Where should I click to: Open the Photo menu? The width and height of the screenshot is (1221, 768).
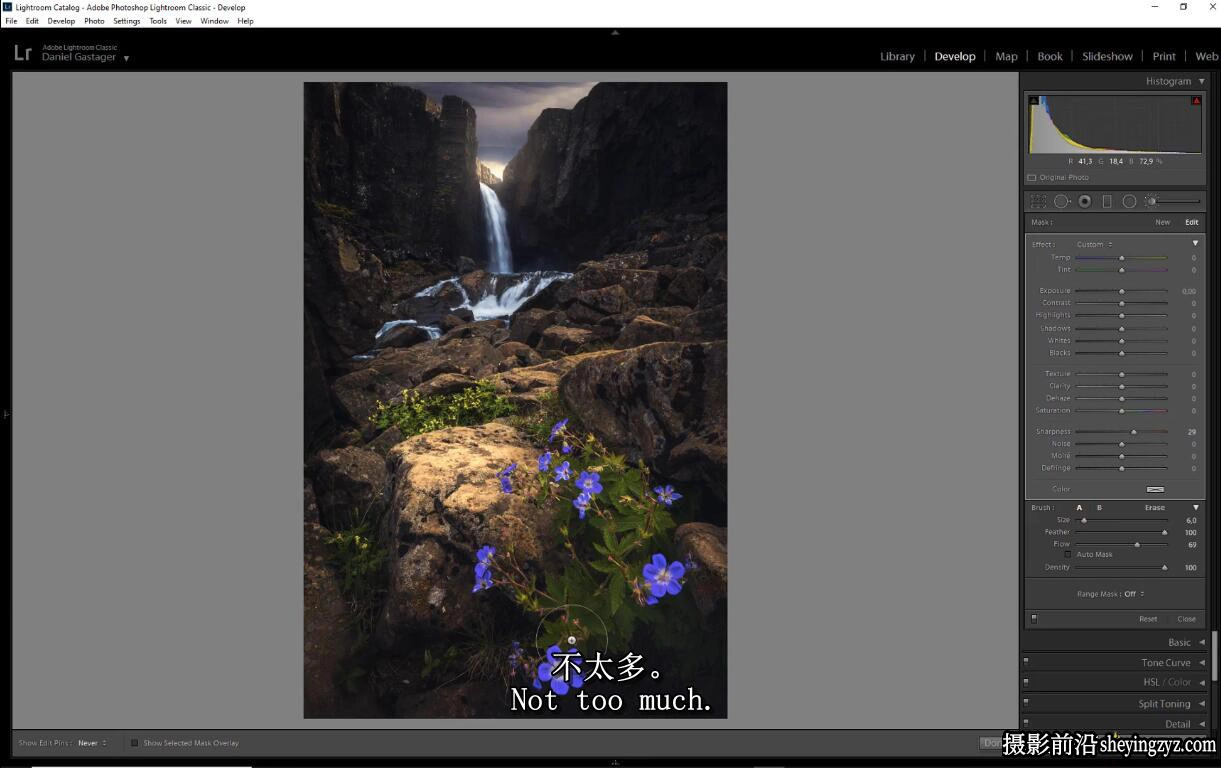point(94,21)
